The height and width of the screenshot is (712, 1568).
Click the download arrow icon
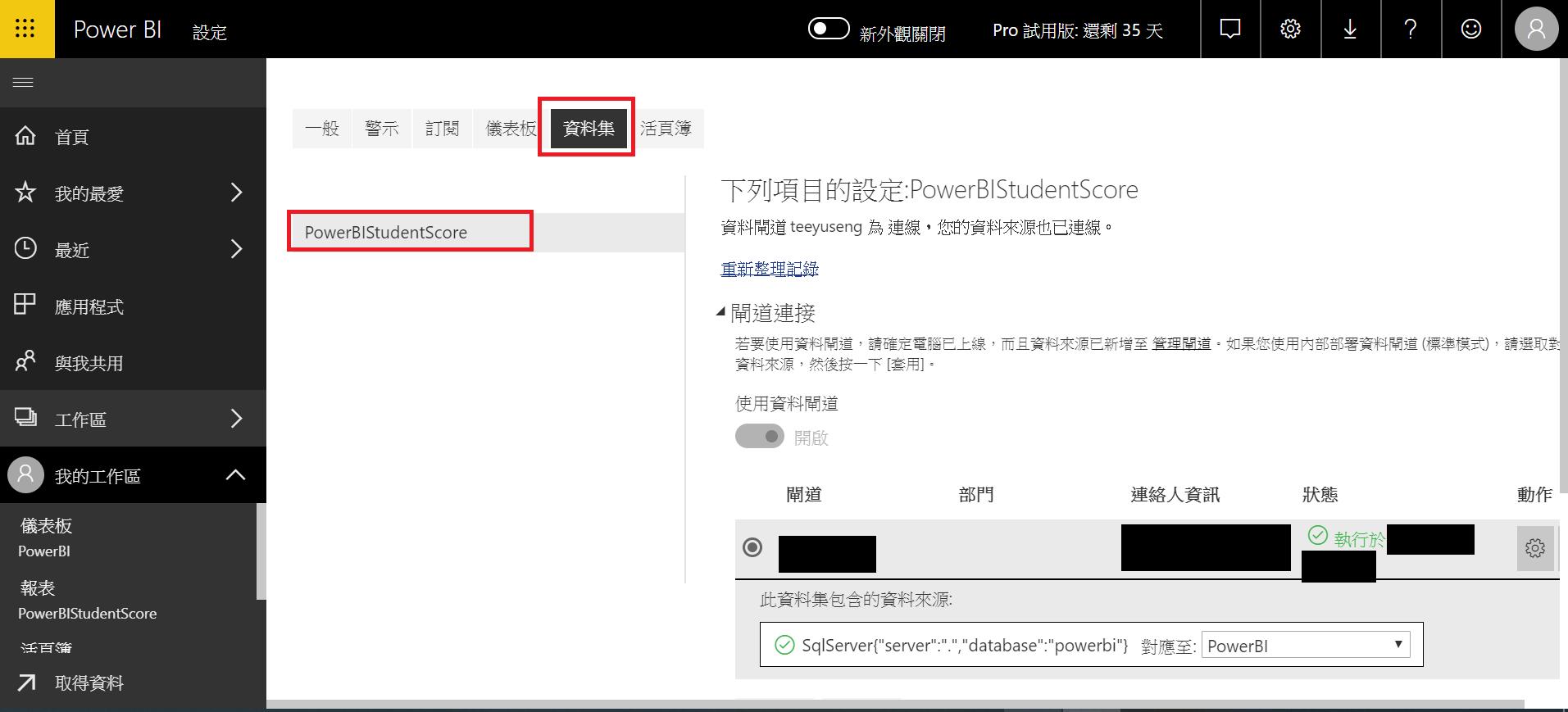point(1350,29)
